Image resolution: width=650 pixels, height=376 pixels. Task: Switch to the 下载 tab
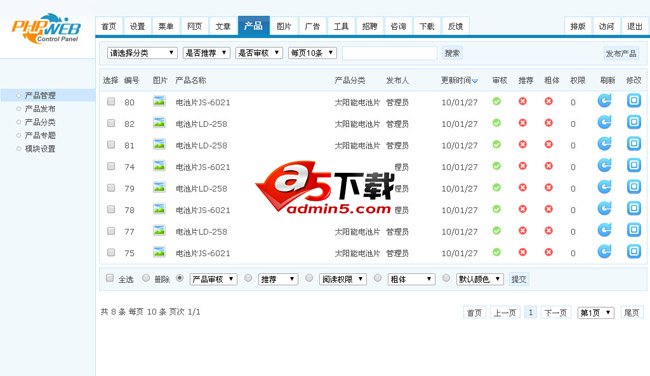[x=427, y=27]
